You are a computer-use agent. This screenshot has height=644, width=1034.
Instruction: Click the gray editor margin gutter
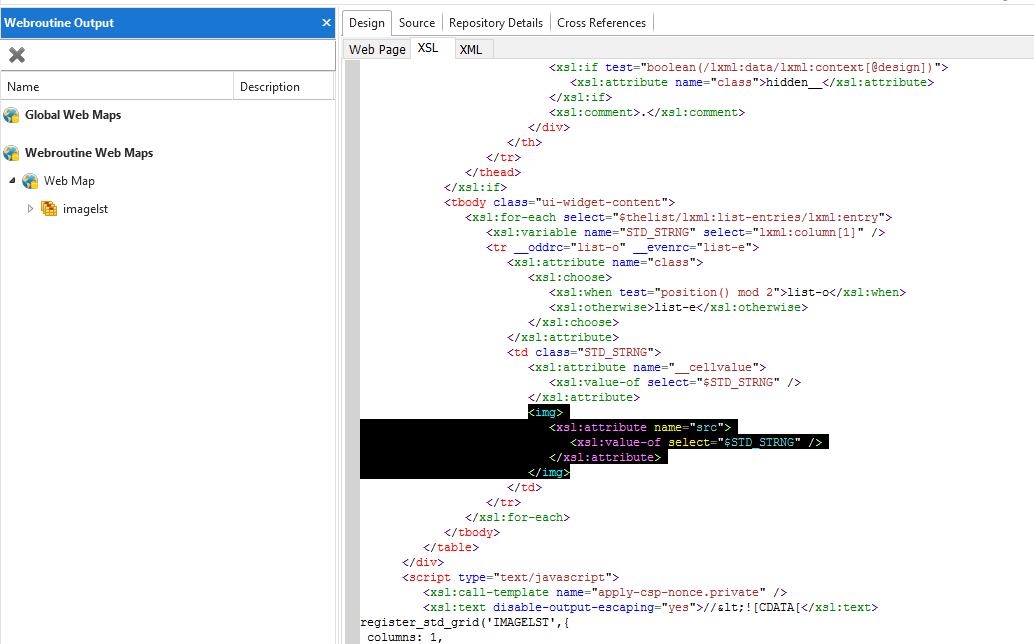[352, 352]
